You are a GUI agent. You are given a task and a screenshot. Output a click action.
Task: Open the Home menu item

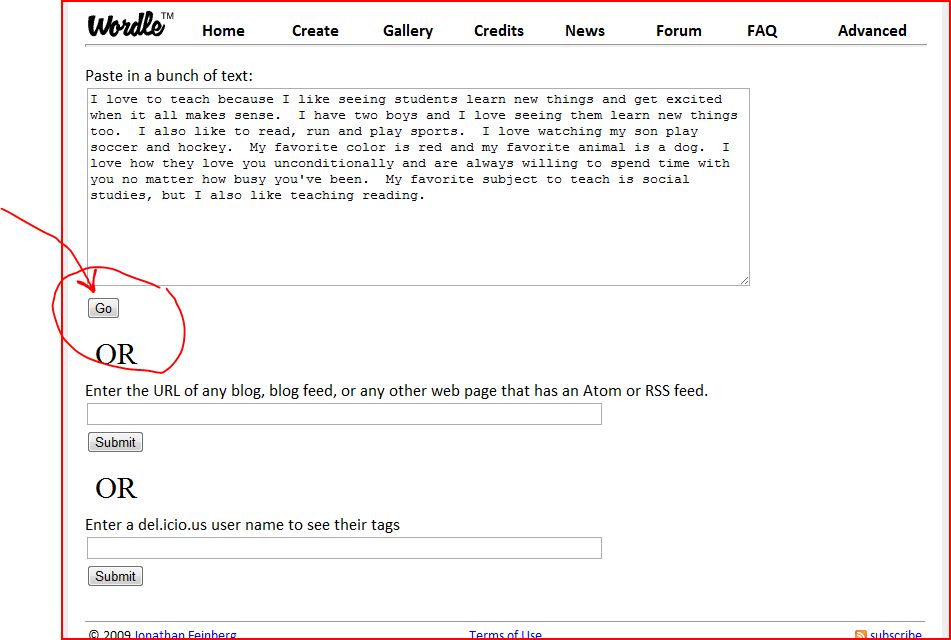tap(223, 31)
